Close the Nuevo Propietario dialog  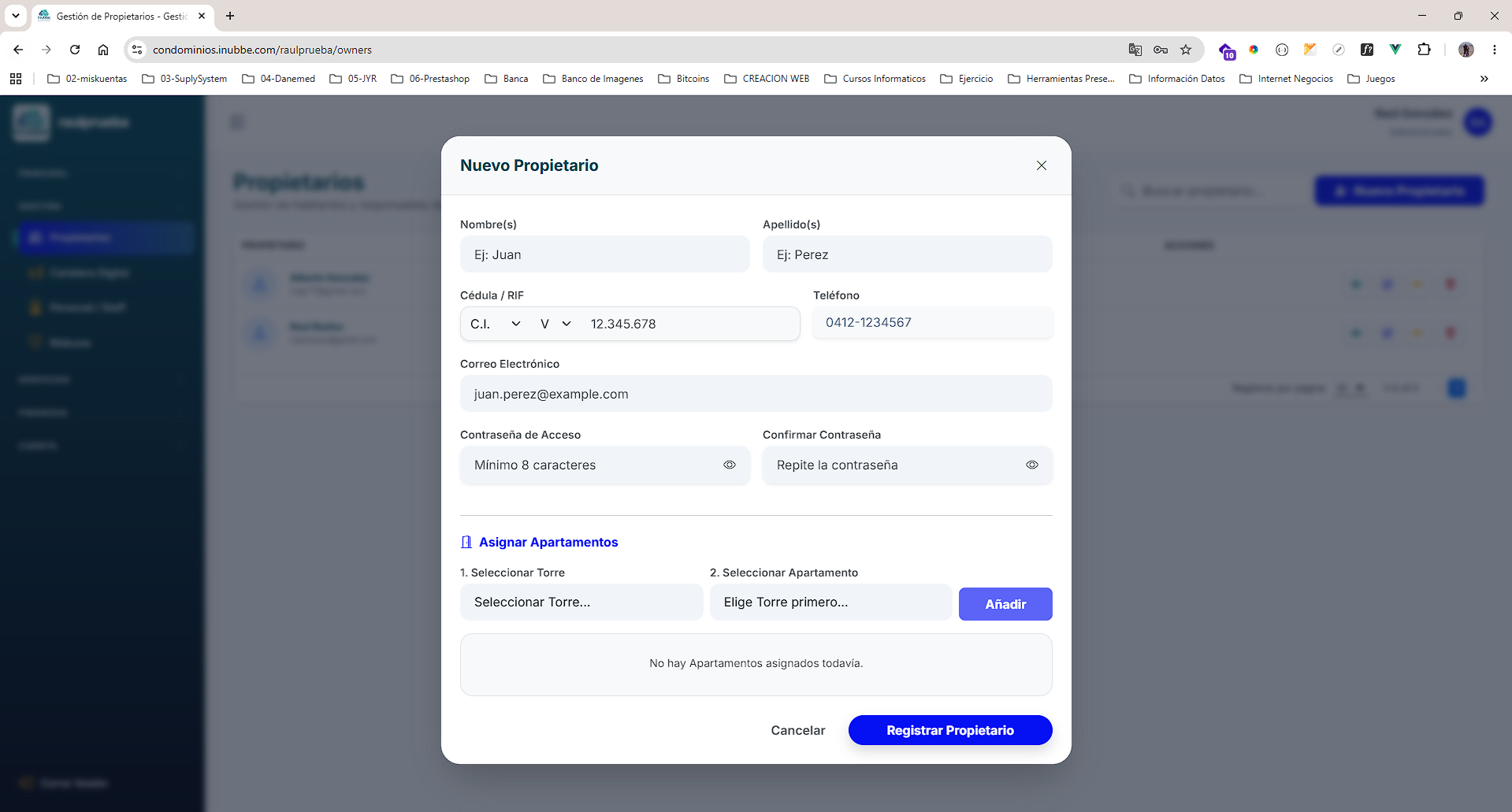[x=1042, y=165]
